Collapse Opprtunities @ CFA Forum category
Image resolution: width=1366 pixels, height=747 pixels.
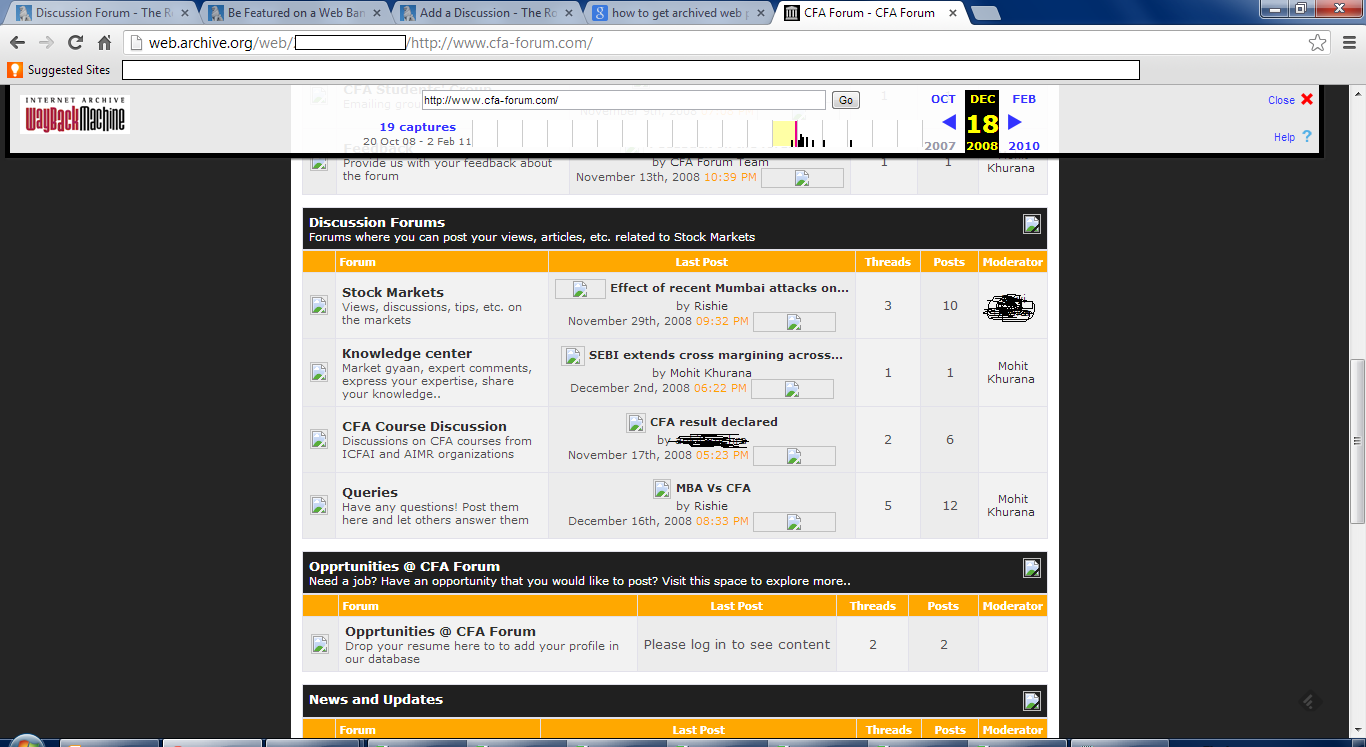click(1032, 568)
